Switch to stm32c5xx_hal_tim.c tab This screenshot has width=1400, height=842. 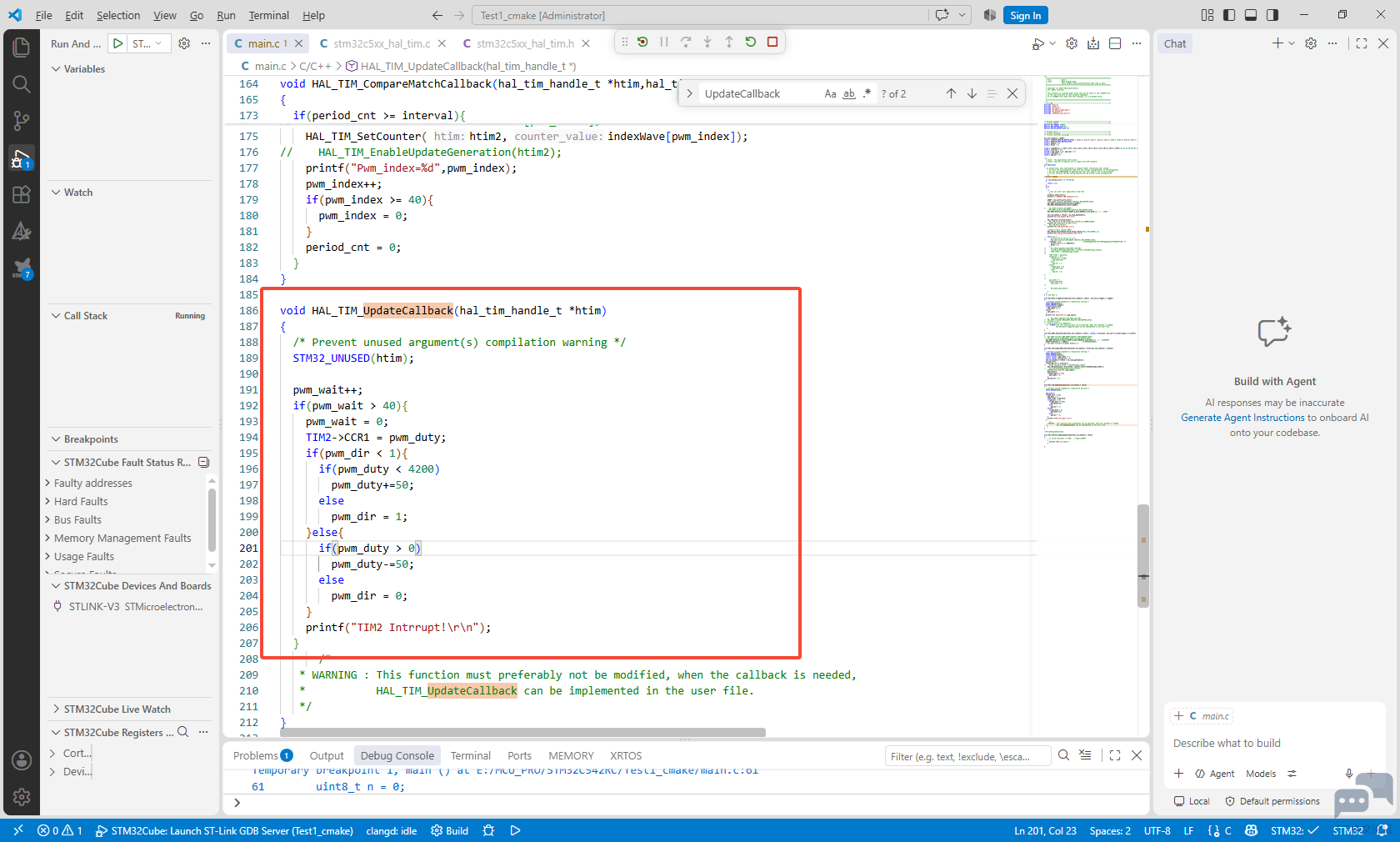coord(382,43)
